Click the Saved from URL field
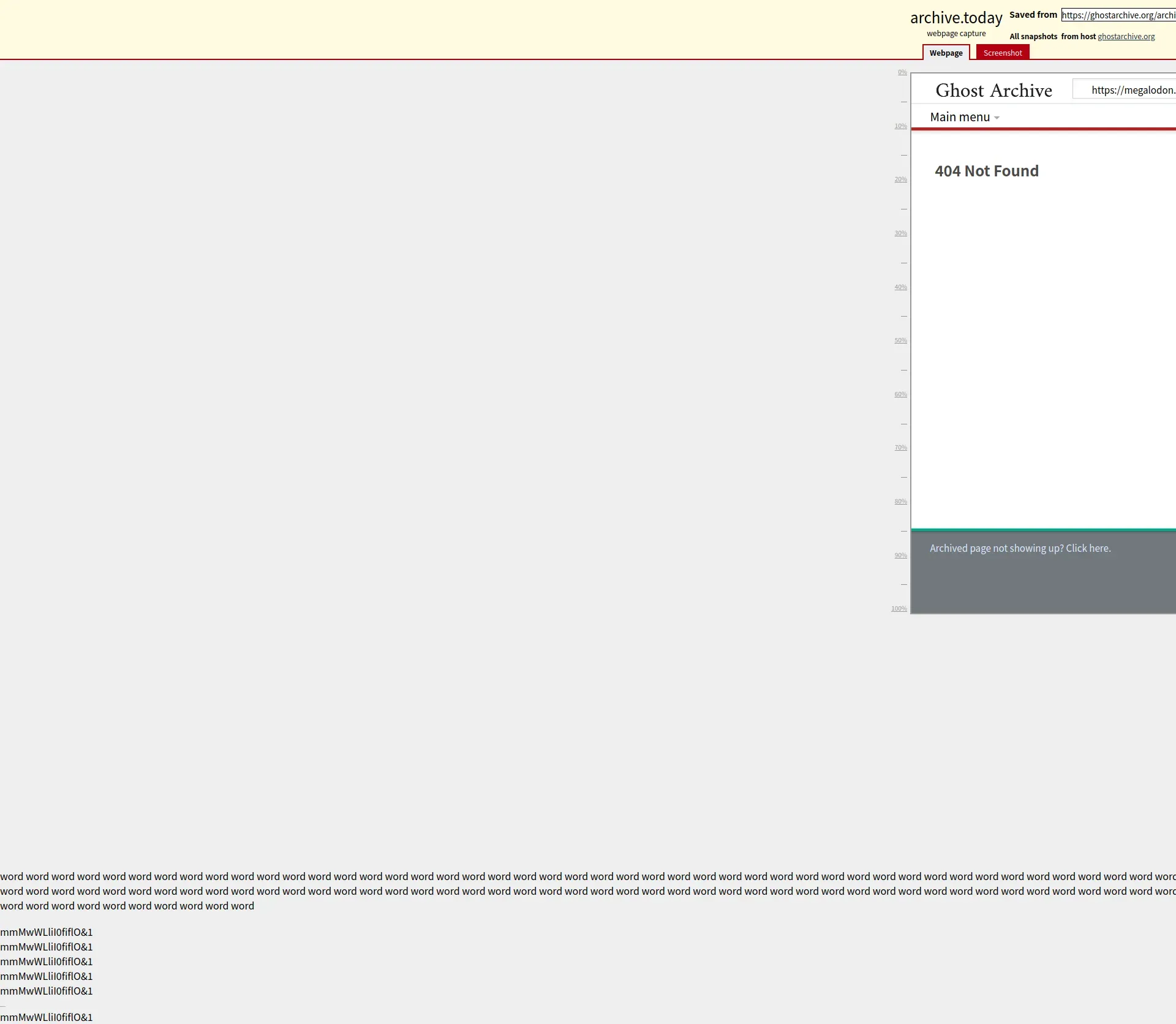1176x1024 pixels. tap(1118, 15)
